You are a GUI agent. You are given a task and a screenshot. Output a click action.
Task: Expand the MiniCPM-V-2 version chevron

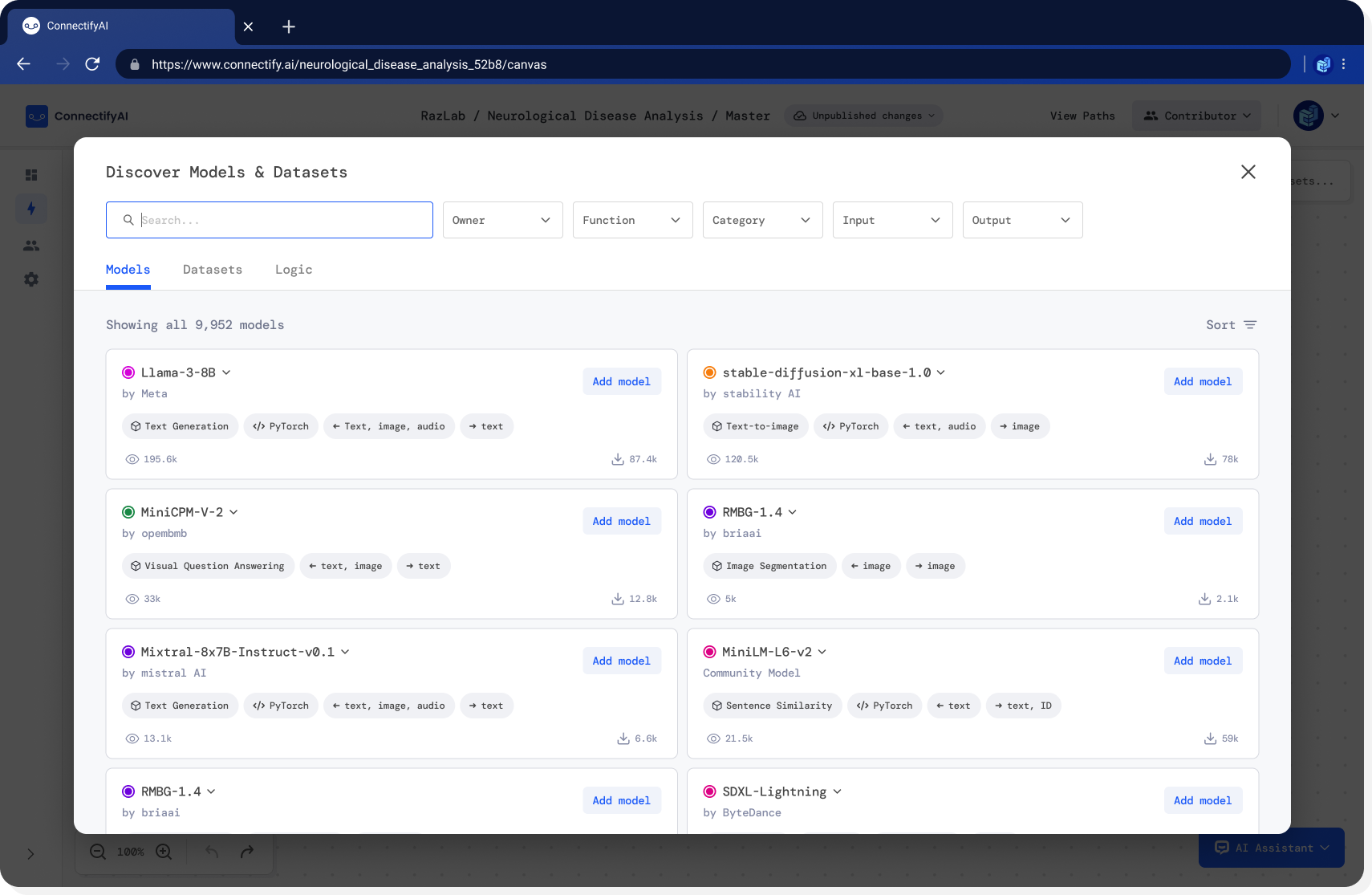click(x=233, y=512)
